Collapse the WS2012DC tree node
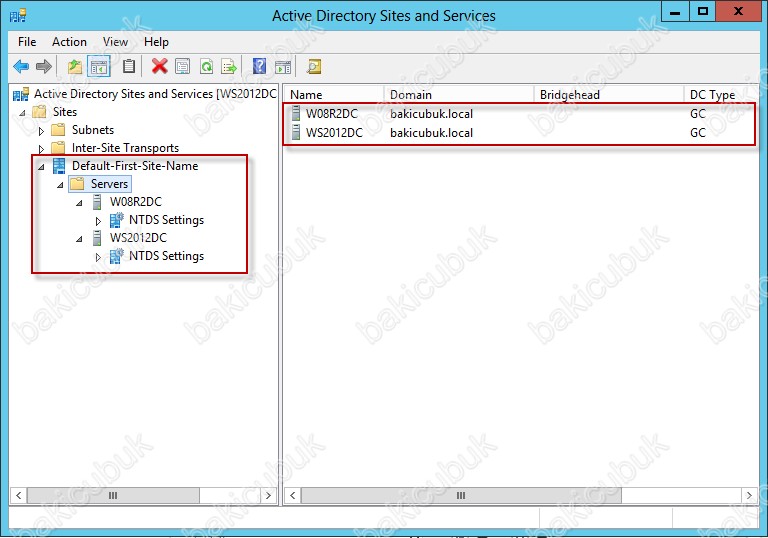The height and width of the screenshot is (538, 768). coord(79,239)
